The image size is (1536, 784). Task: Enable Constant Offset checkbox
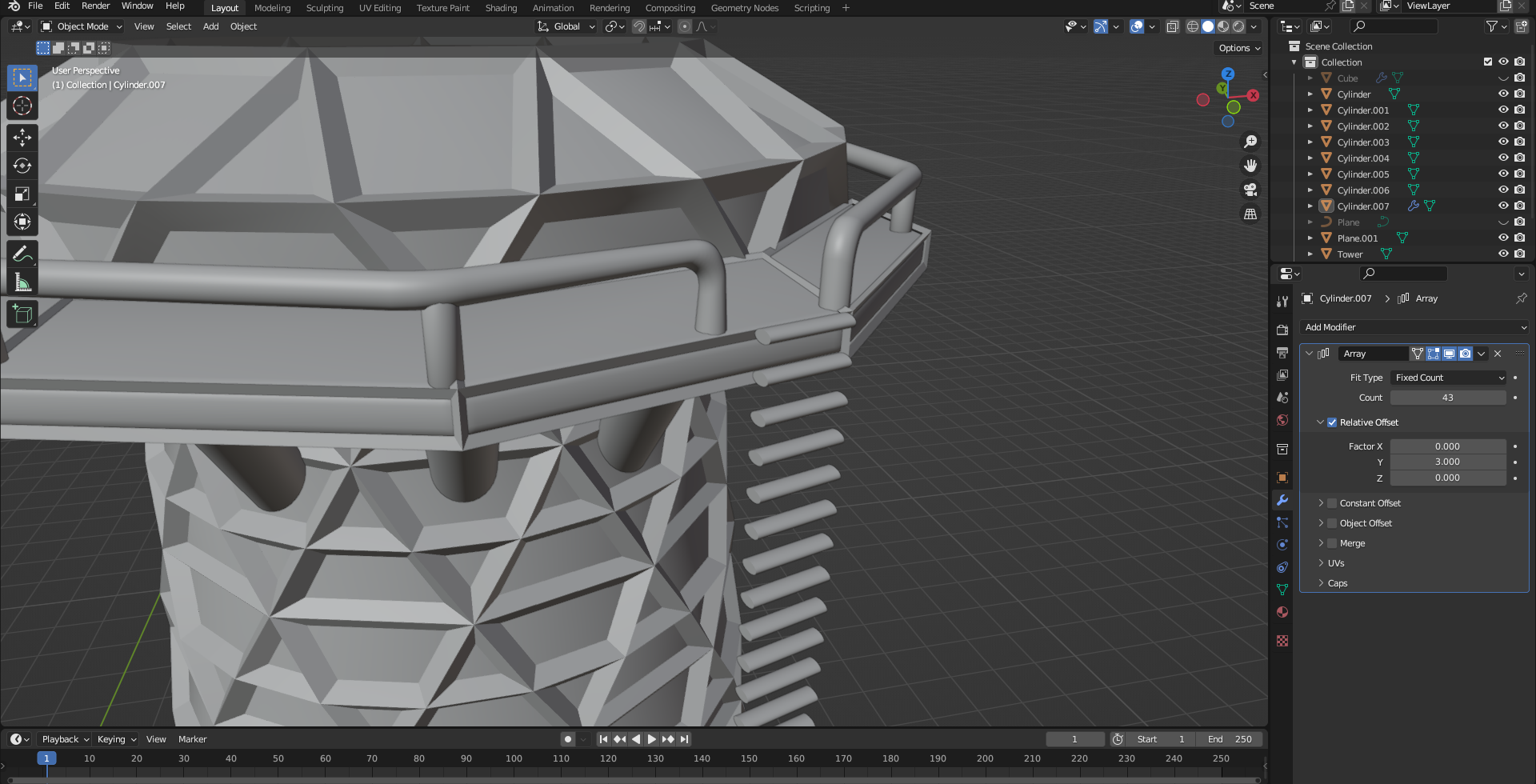click(1332, 503)
